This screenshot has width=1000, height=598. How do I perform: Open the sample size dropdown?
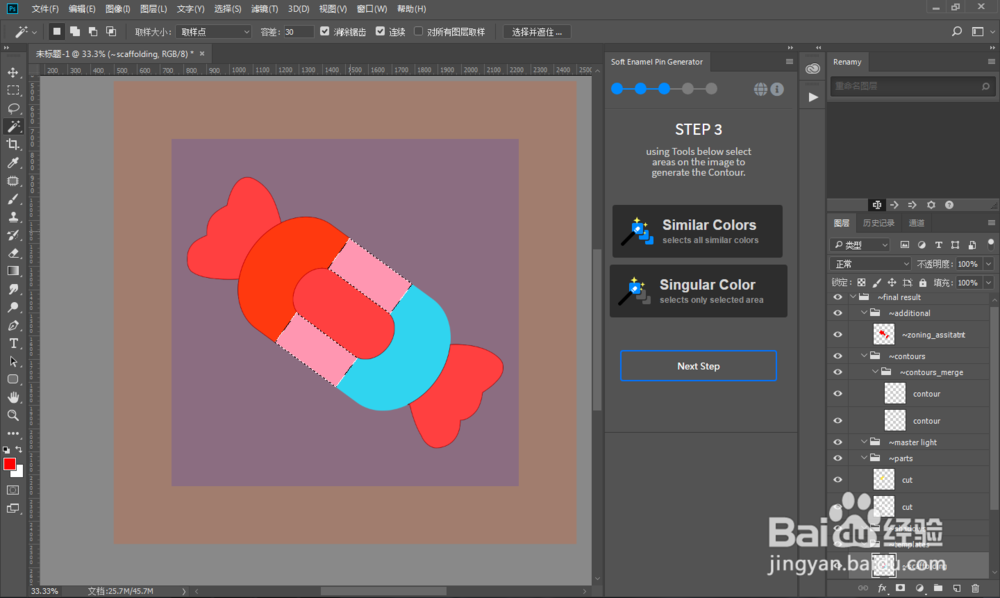(214, 31)
